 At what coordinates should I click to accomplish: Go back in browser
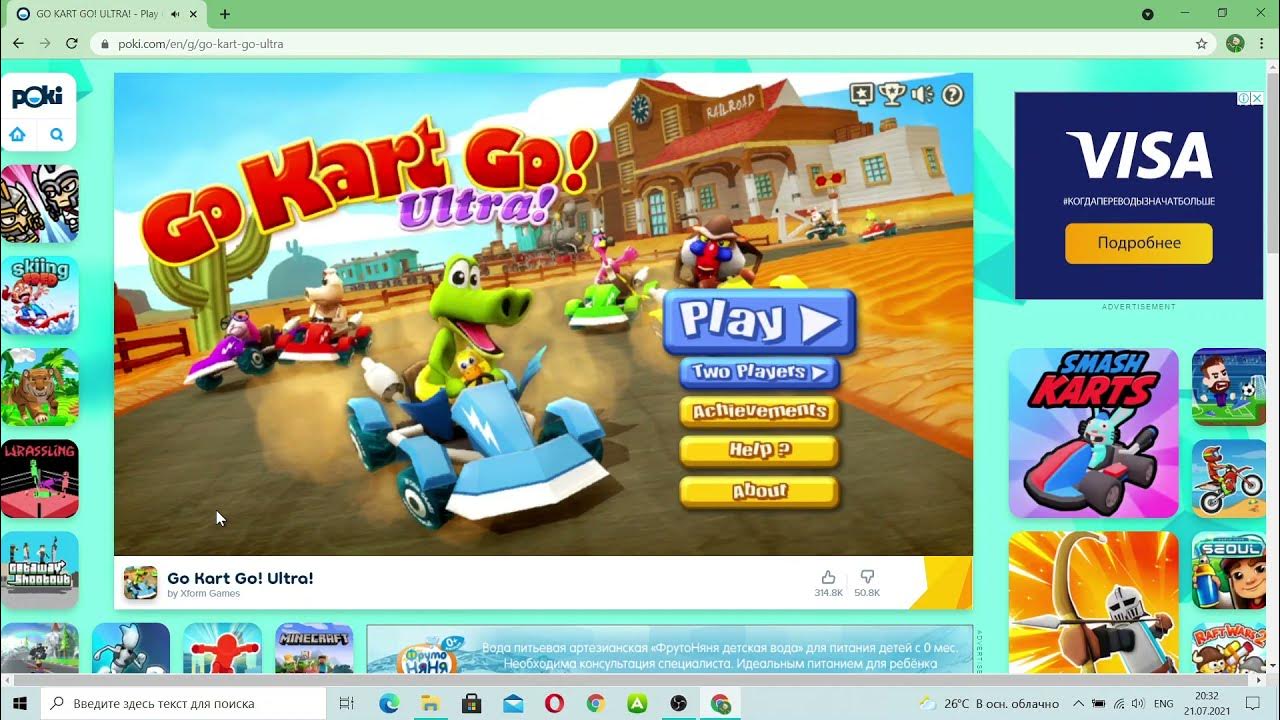(x=18, y=44)
